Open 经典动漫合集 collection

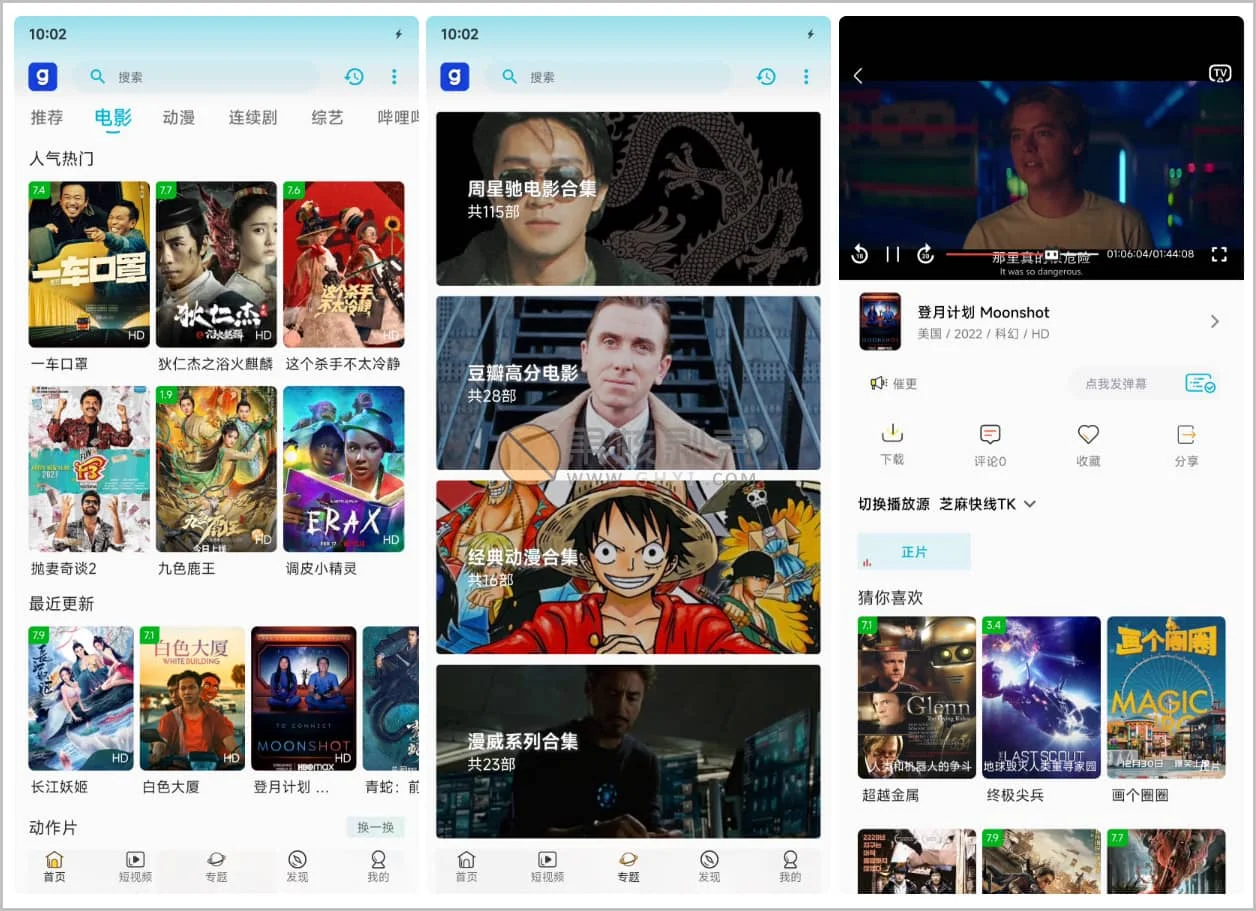click(628, 567)
